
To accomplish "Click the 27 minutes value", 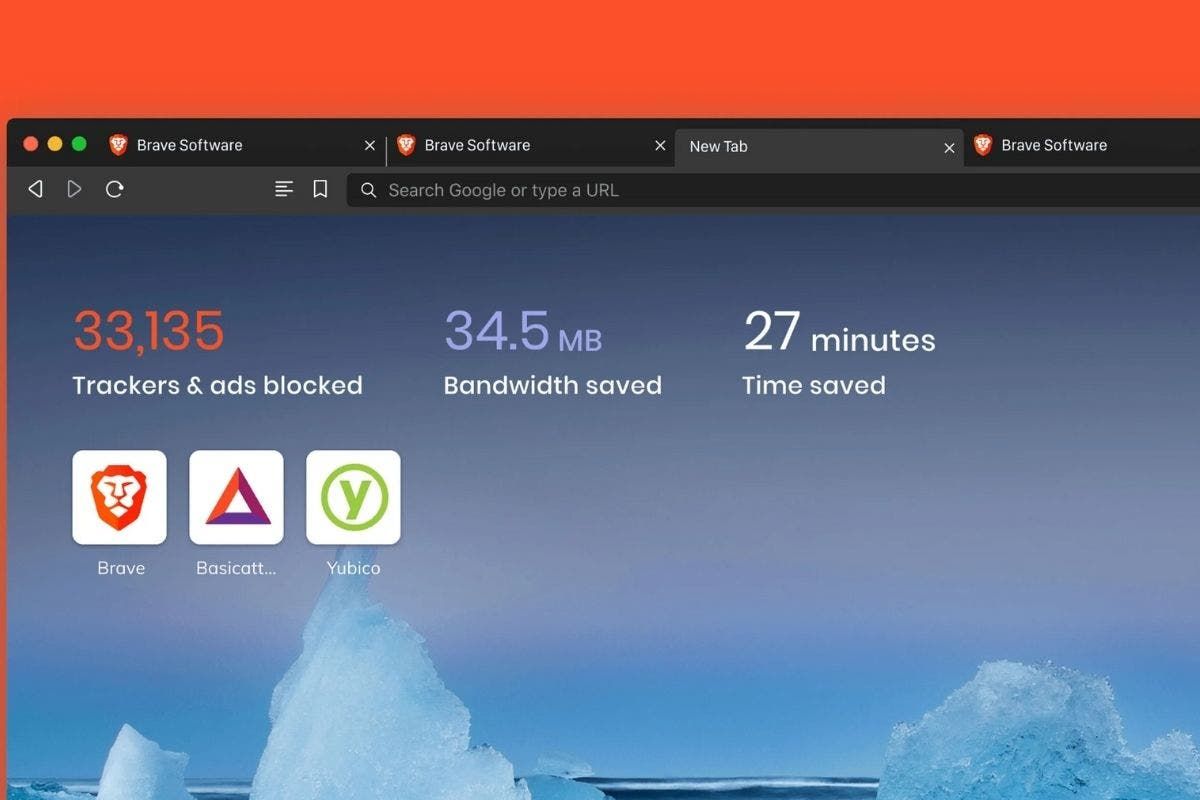I will [839, 331].
